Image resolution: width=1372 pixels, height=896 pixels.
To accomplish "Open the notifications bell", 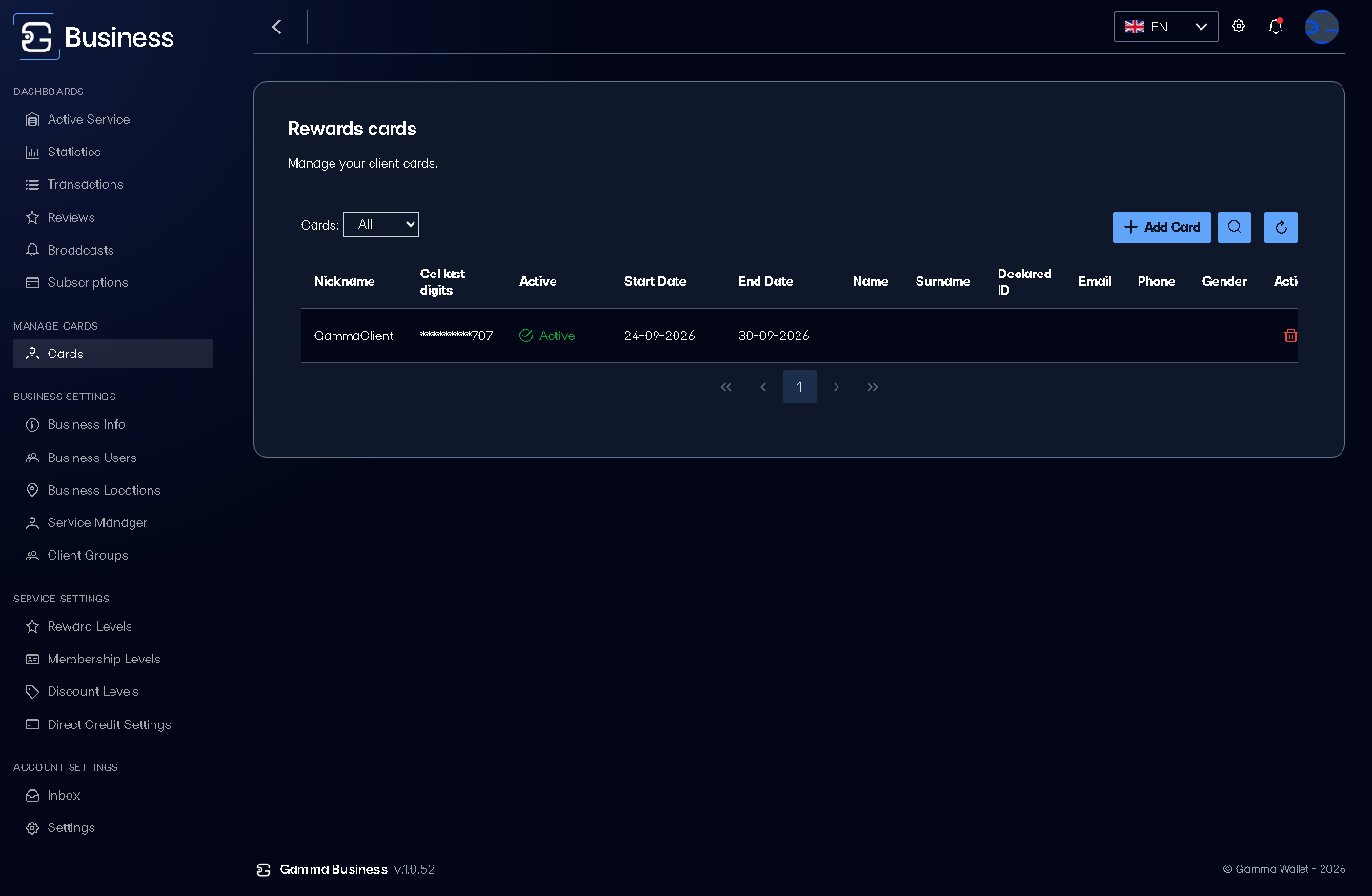I will (x=1276, y=27).
